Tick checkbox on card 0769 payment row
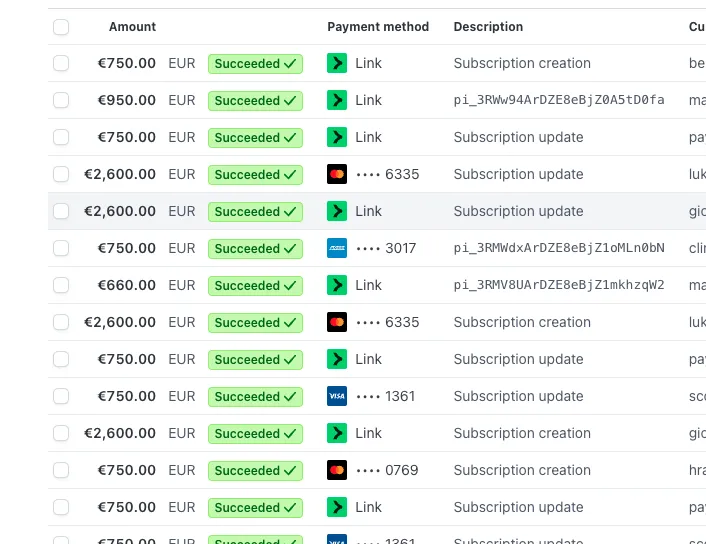This screenshot has width=706, height=544. coord(61,470)
